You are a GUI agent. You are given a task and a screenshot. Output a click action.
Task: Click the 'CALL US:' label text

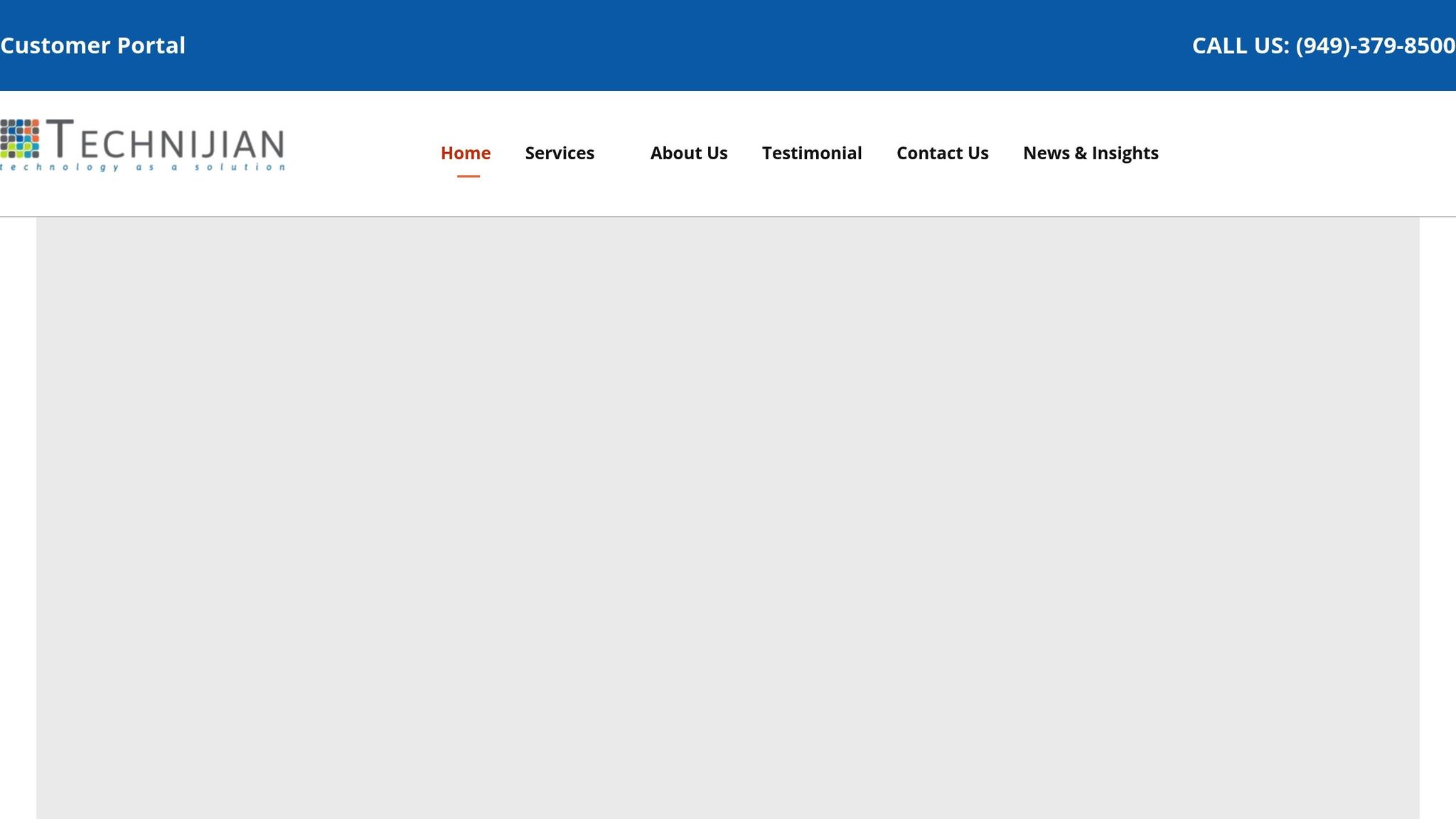(1240, 45)
